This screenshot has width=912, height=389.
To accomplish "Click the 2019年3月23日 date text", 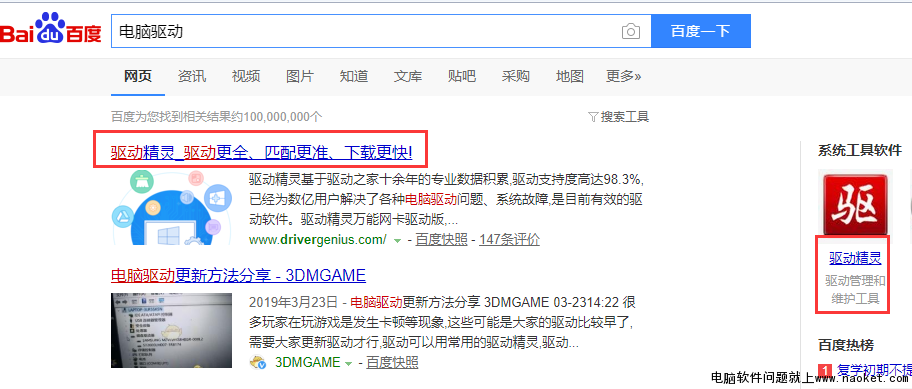I will coord(294,302).
